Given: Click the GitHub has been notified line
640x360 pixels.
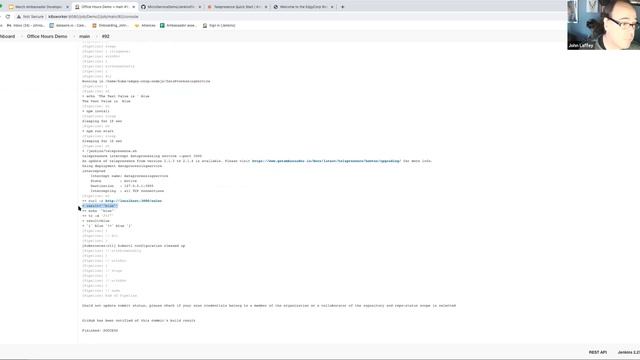Looking at the screenshot, I should point(139,320).
